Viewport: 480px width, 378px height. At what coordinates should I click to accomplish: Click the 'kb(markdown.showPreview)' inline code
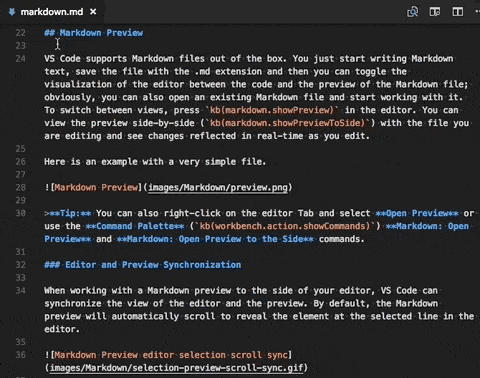point(272,110)
